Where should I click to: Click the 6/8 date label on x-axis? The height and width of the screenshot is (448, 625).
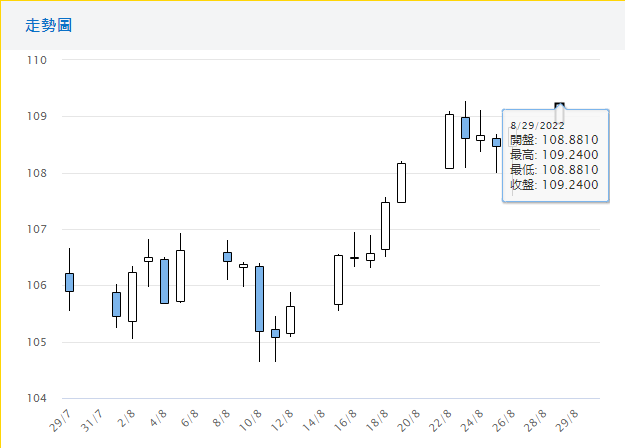tap(188, 413)
